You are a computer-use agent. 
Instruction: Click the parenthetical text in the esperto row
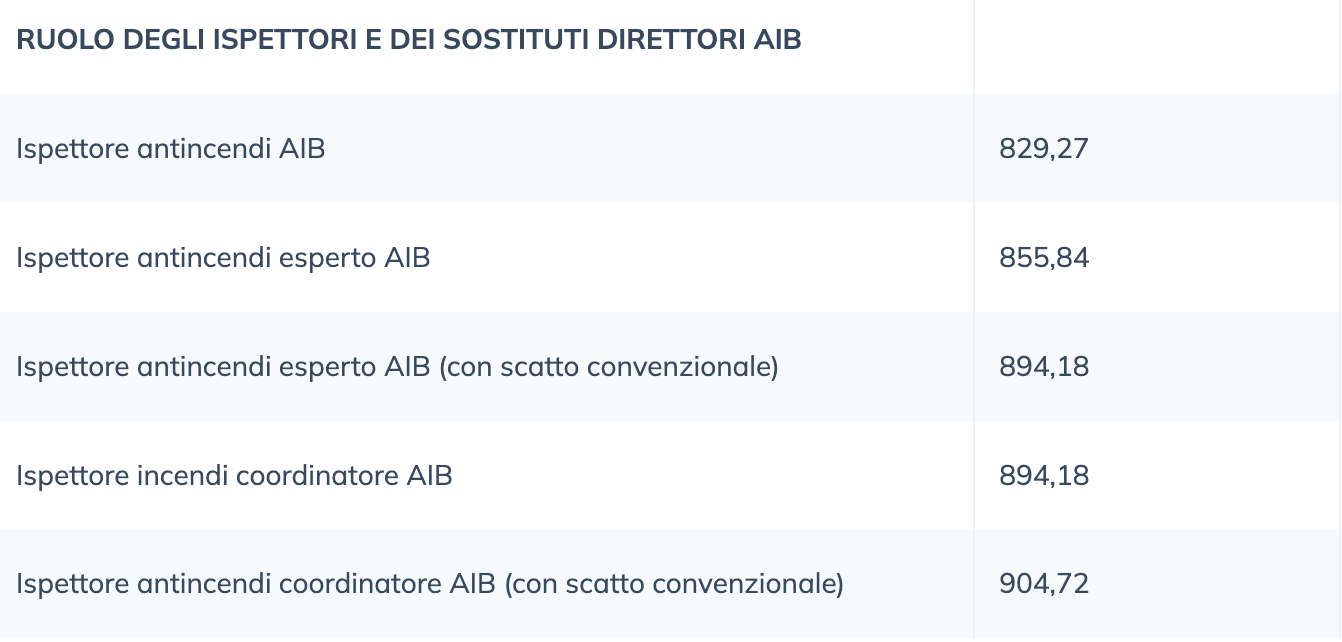[608, 367]
